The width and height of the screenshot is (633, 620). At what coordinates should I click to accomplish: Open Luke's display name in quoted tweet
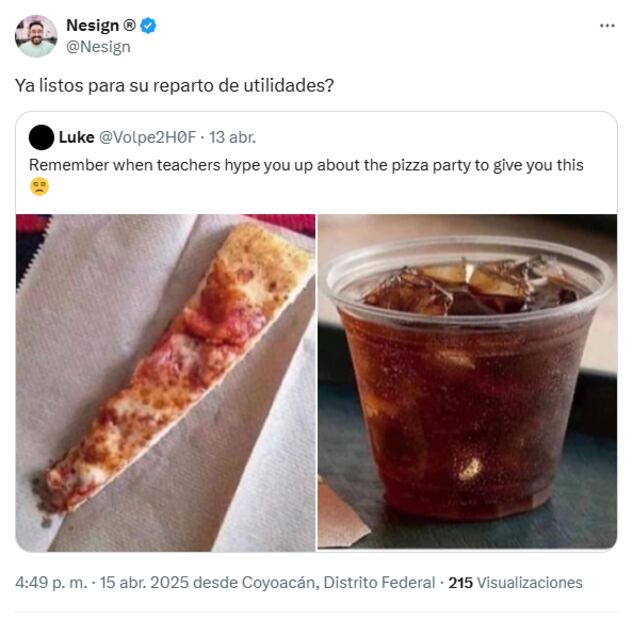tap(77, 137)
